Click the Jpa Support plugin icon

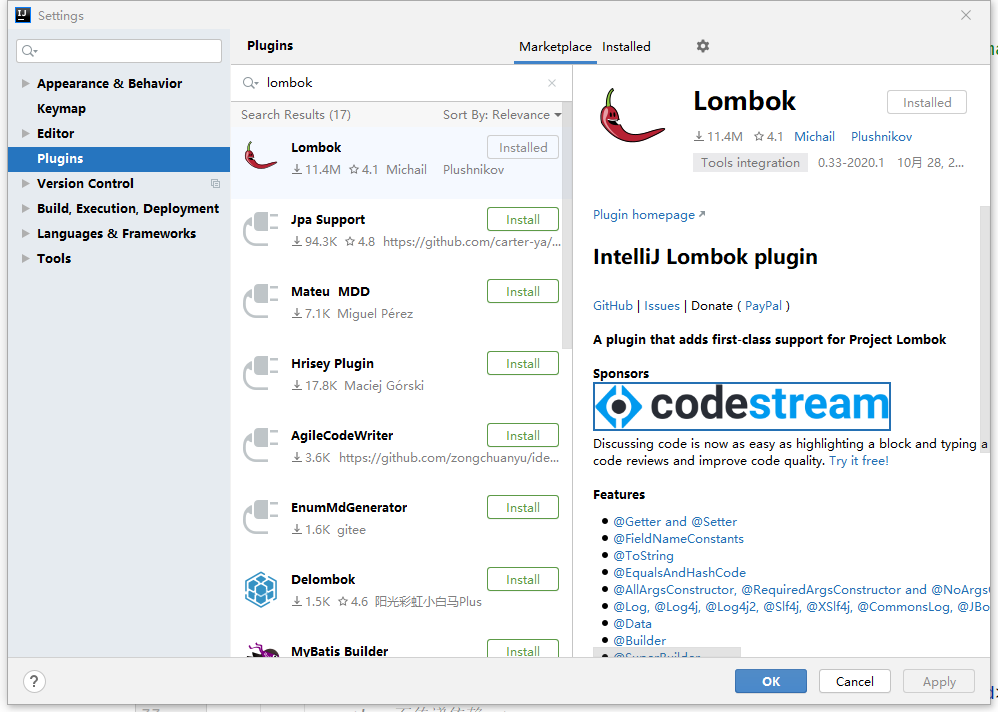[x=261, y=228]
